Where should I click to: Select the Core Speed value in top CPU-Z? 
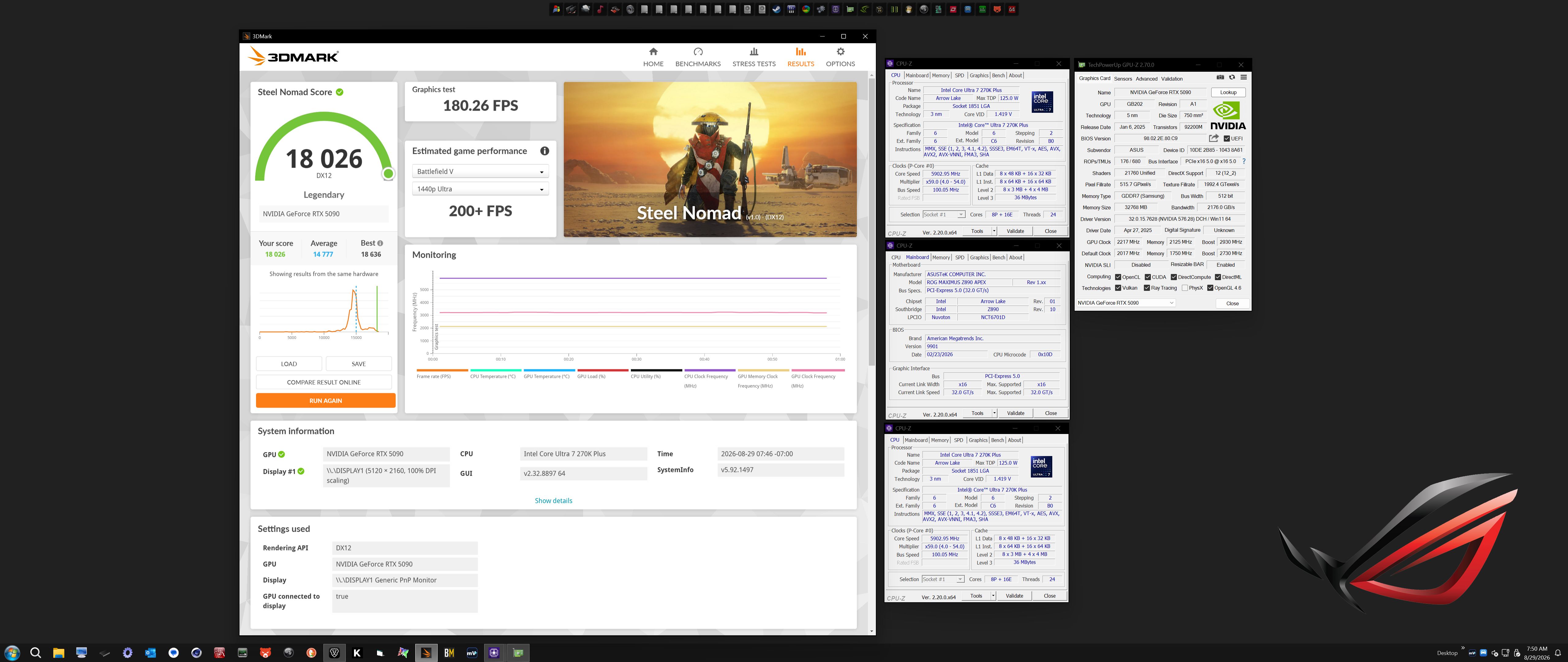click(945, 173)
